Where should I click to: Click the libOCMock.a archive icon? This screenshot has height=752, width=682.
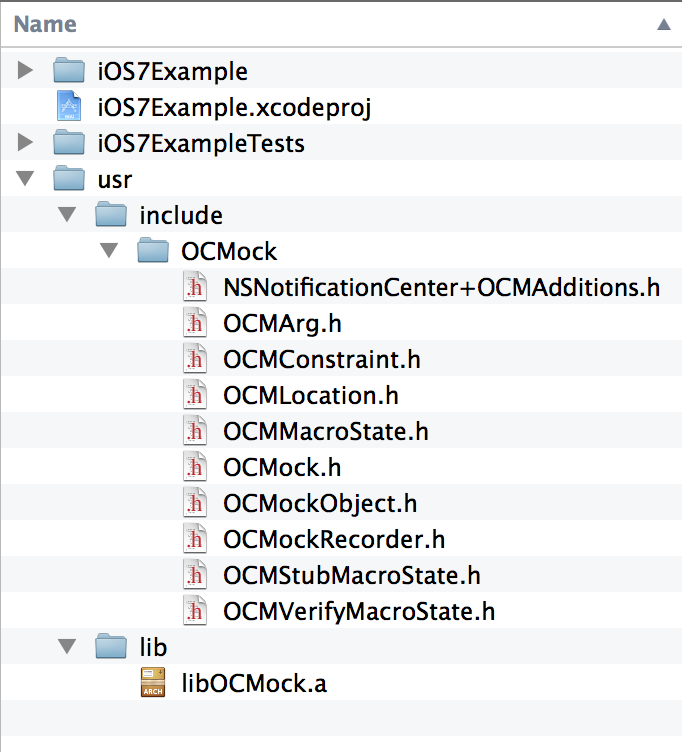(153, 682)
